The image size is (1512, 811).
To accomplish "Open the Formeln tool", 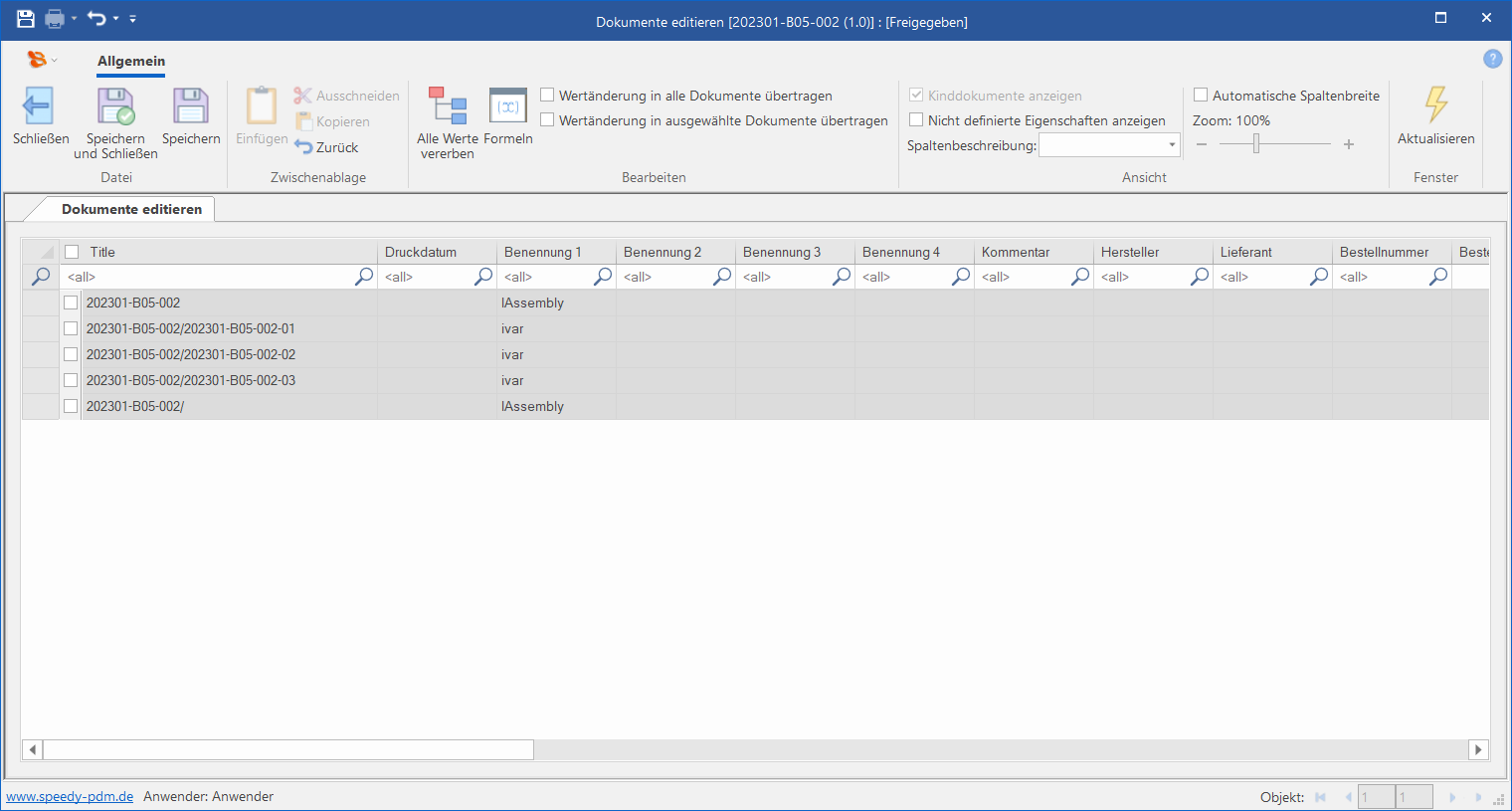I will (x=508, y=106).
